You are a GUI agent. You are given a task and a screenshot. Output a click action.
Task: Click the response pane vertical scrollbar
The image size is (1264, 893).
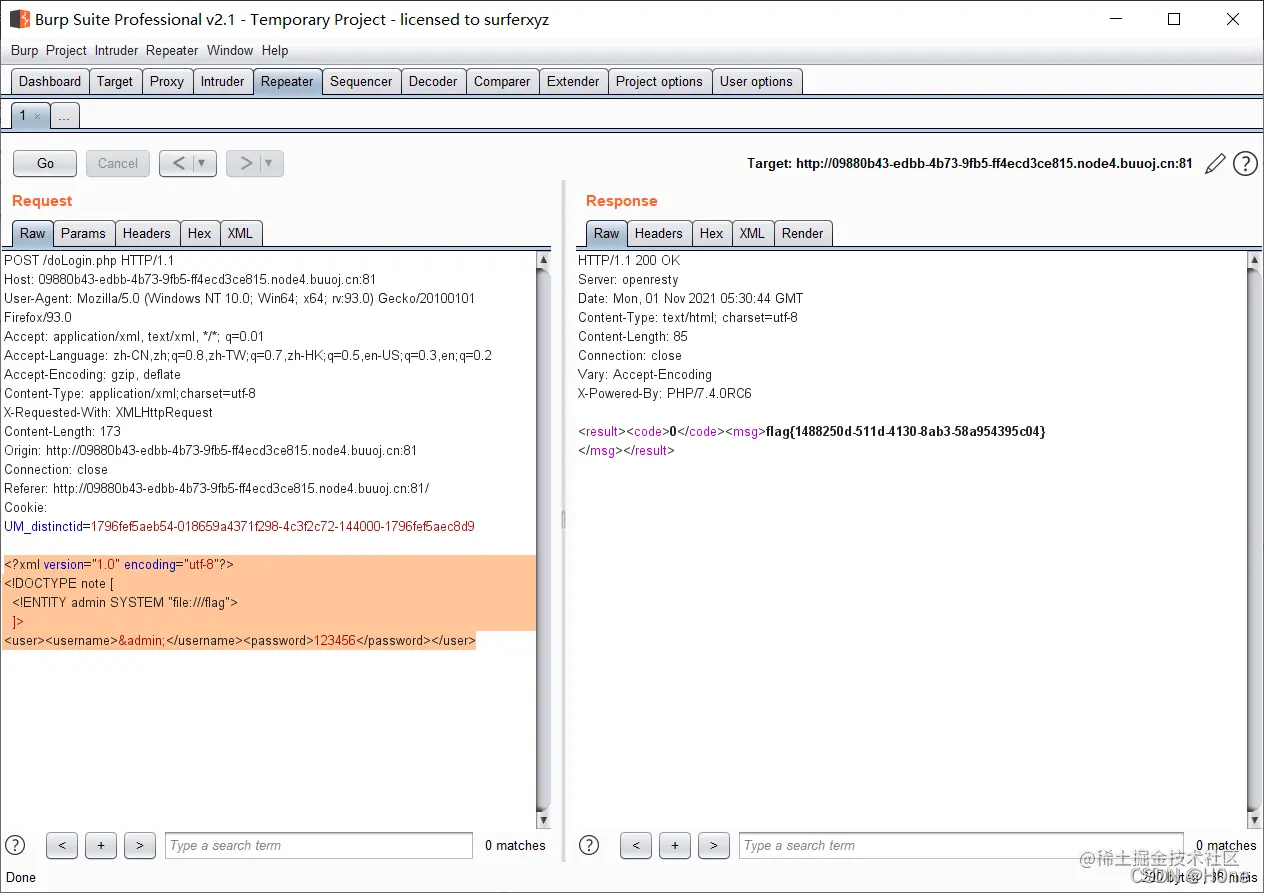coord(1255,540)
